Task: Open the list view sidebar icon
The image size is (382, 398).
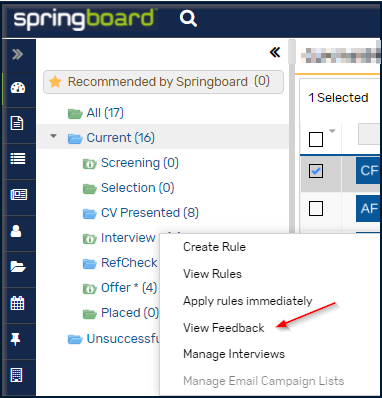Action: pos(18,159)
